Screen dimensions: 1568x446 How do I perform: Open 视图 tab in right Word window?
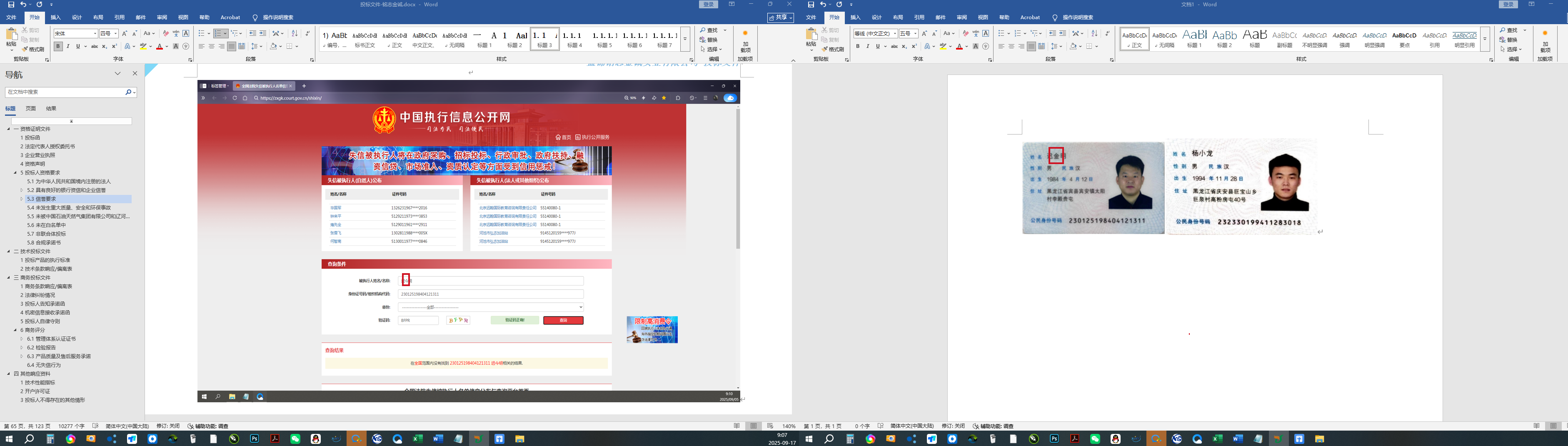point(983,17)
